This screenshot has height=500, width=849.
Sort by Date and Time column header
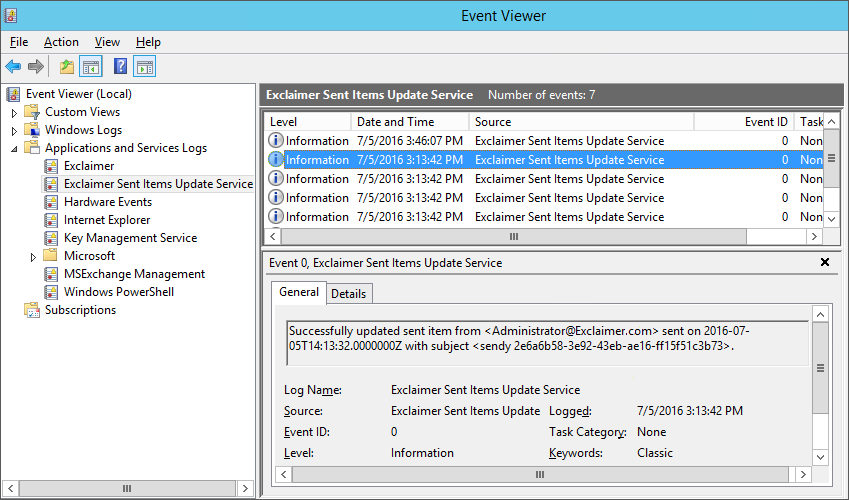(410, 122)
